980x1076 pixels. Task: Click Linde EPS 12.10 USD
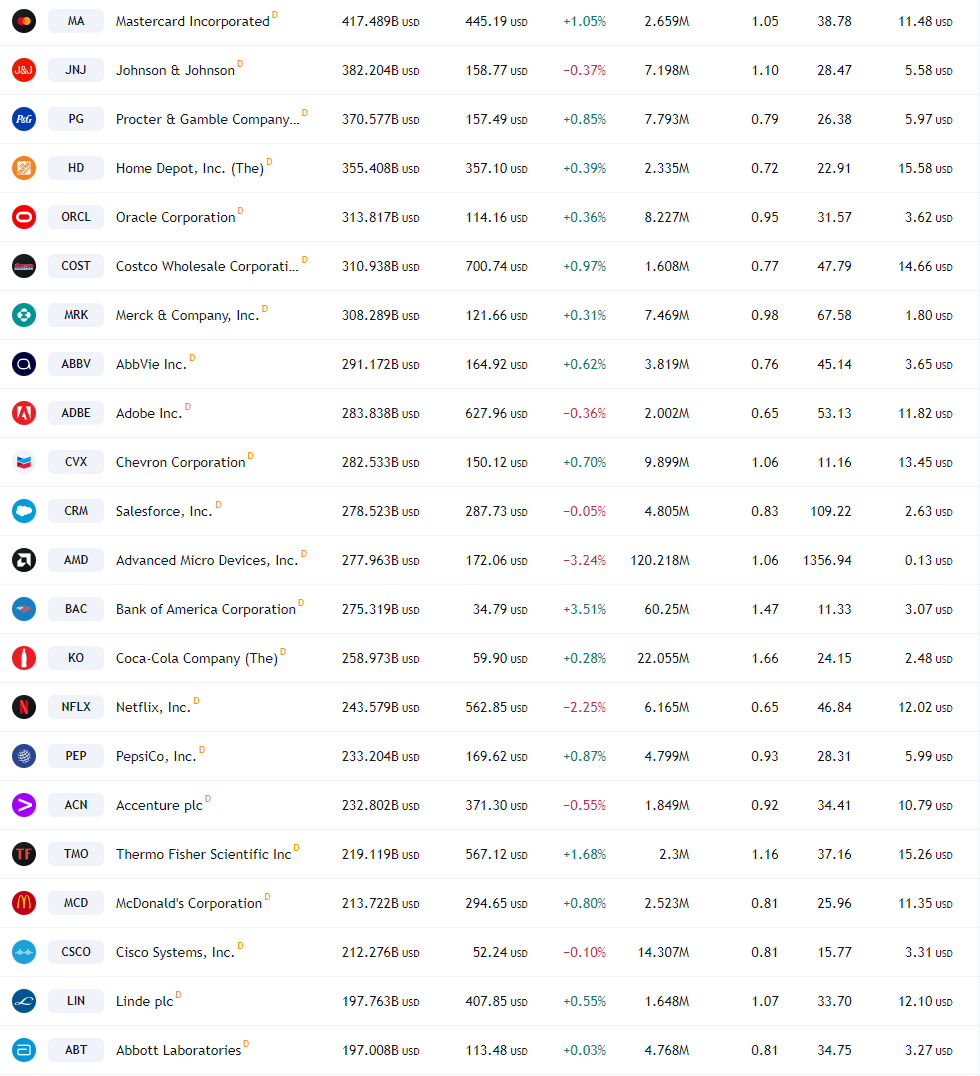925,1001
